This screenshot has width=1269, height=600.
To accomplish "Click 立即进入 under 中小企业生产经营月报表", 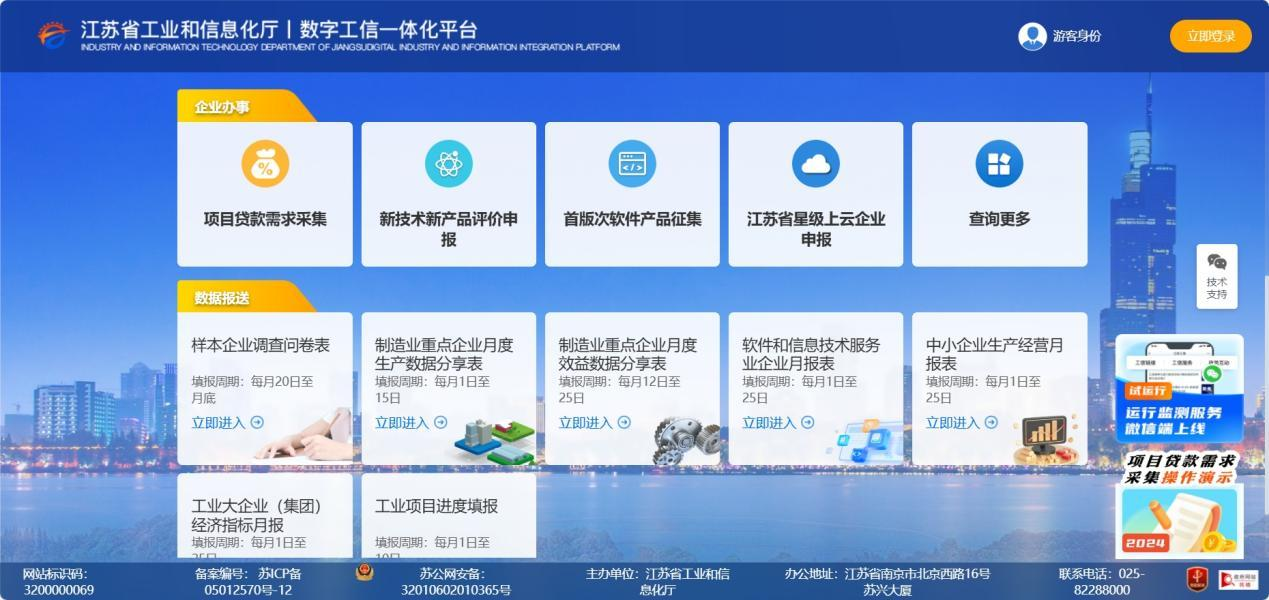I will pos(961,423).
